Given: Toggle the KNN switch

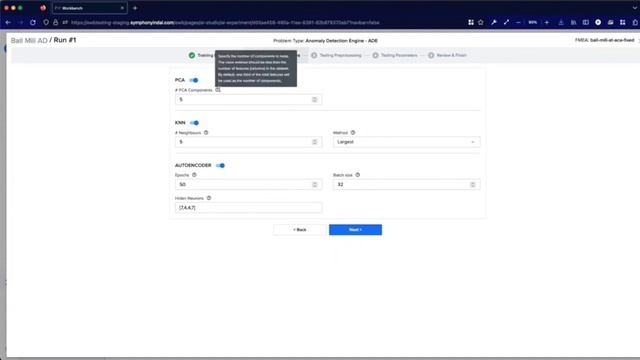Looking at the screenshot, I should (194, 123).
